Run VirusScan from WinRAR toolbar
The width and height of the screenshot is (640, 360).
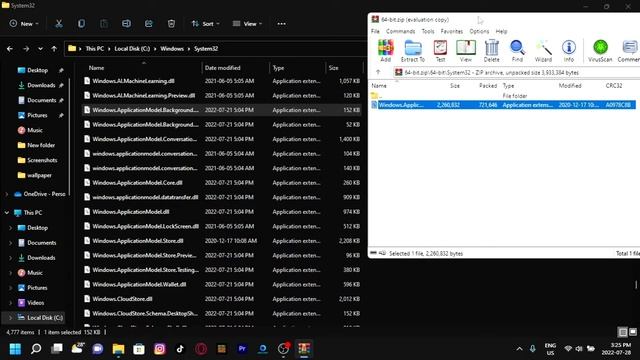pyautogui.click(x=600, y=51)
